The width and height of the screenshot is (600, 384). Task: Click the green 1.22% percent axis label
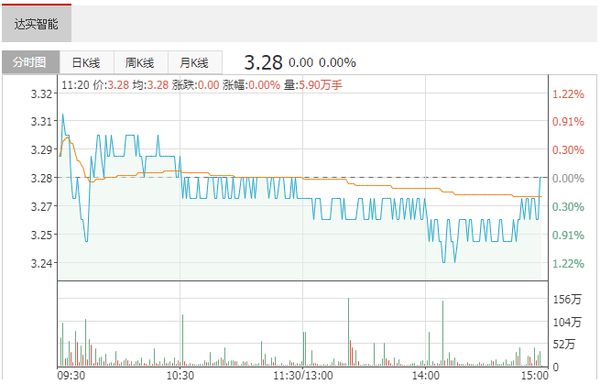click(568, 264)
